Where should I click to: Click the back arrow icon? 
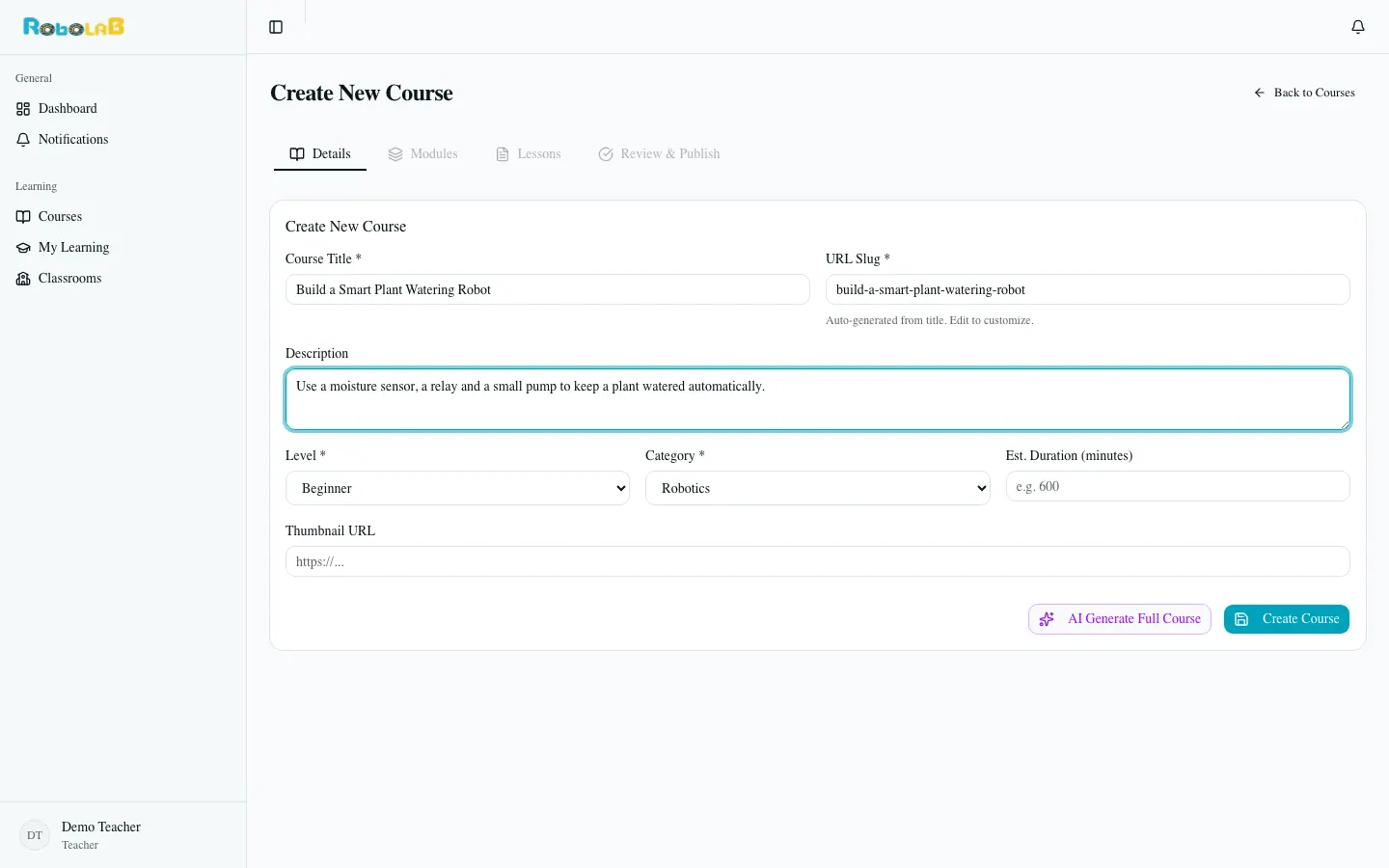coord(1259,93)
